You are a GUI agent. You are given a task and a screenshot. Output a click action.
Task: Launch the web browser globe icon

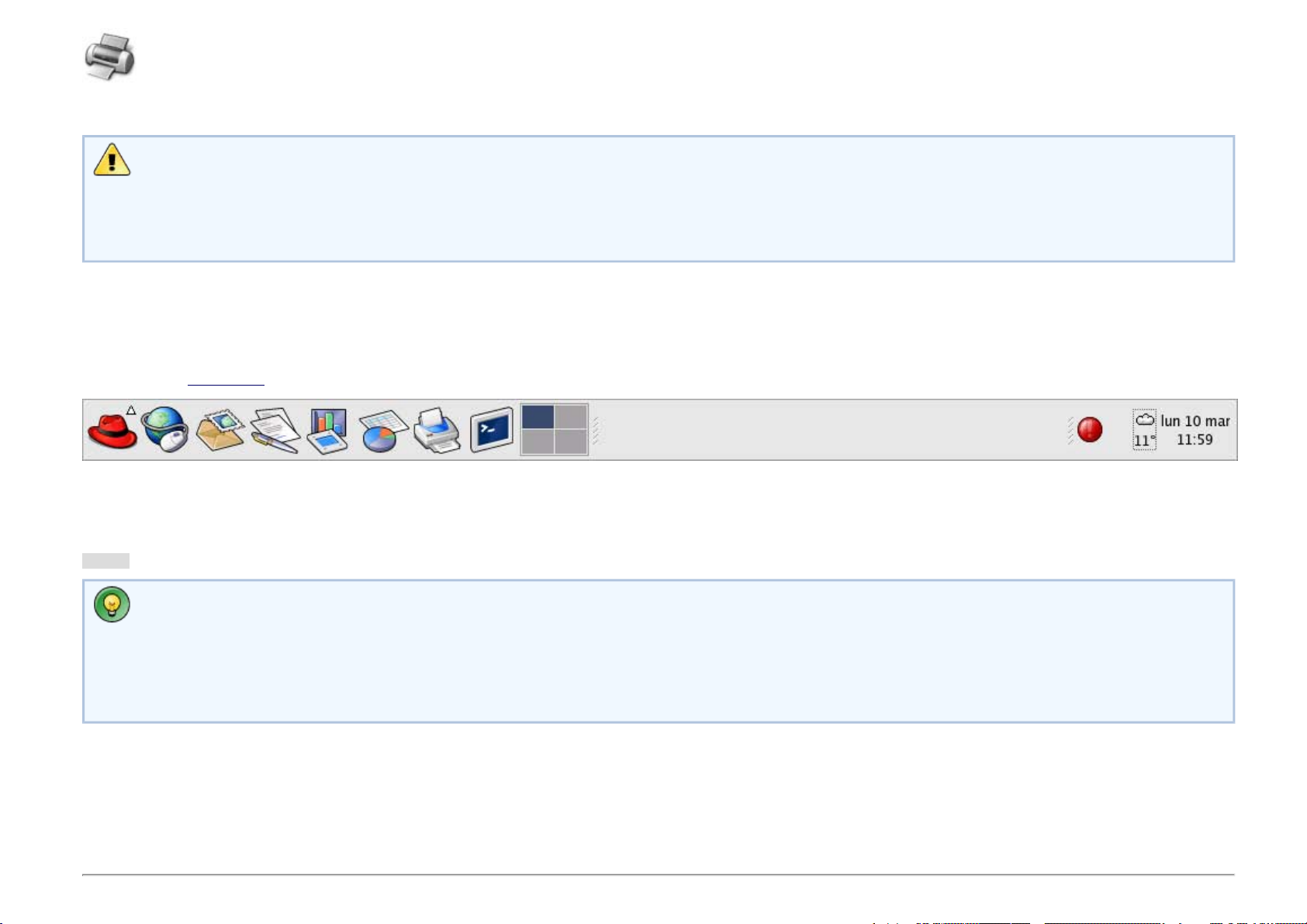165,430
